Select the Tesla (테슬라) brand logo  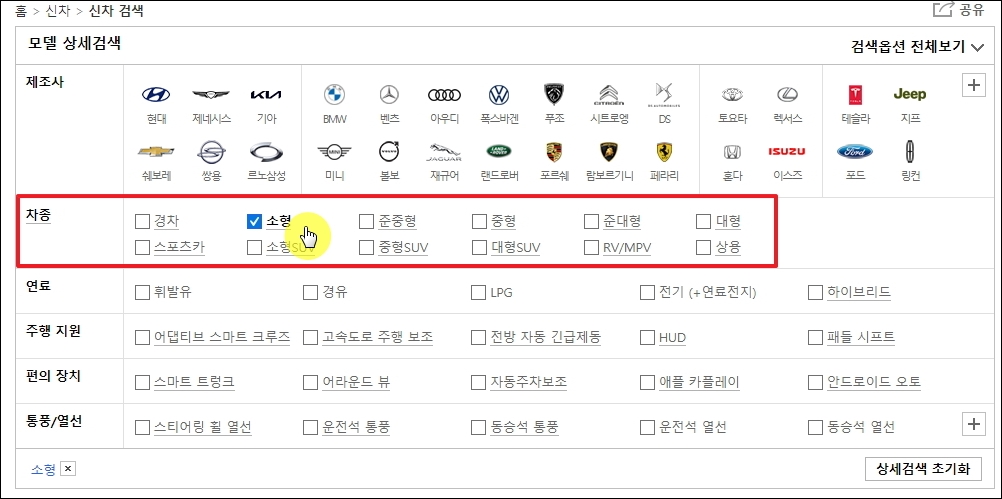[x=855, y=95]
